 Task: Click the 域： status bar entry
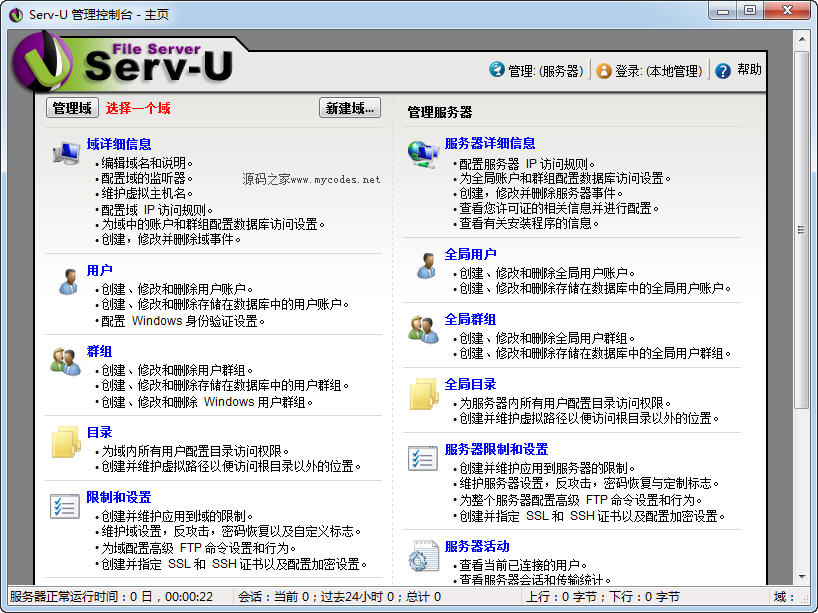click(784, 597)
